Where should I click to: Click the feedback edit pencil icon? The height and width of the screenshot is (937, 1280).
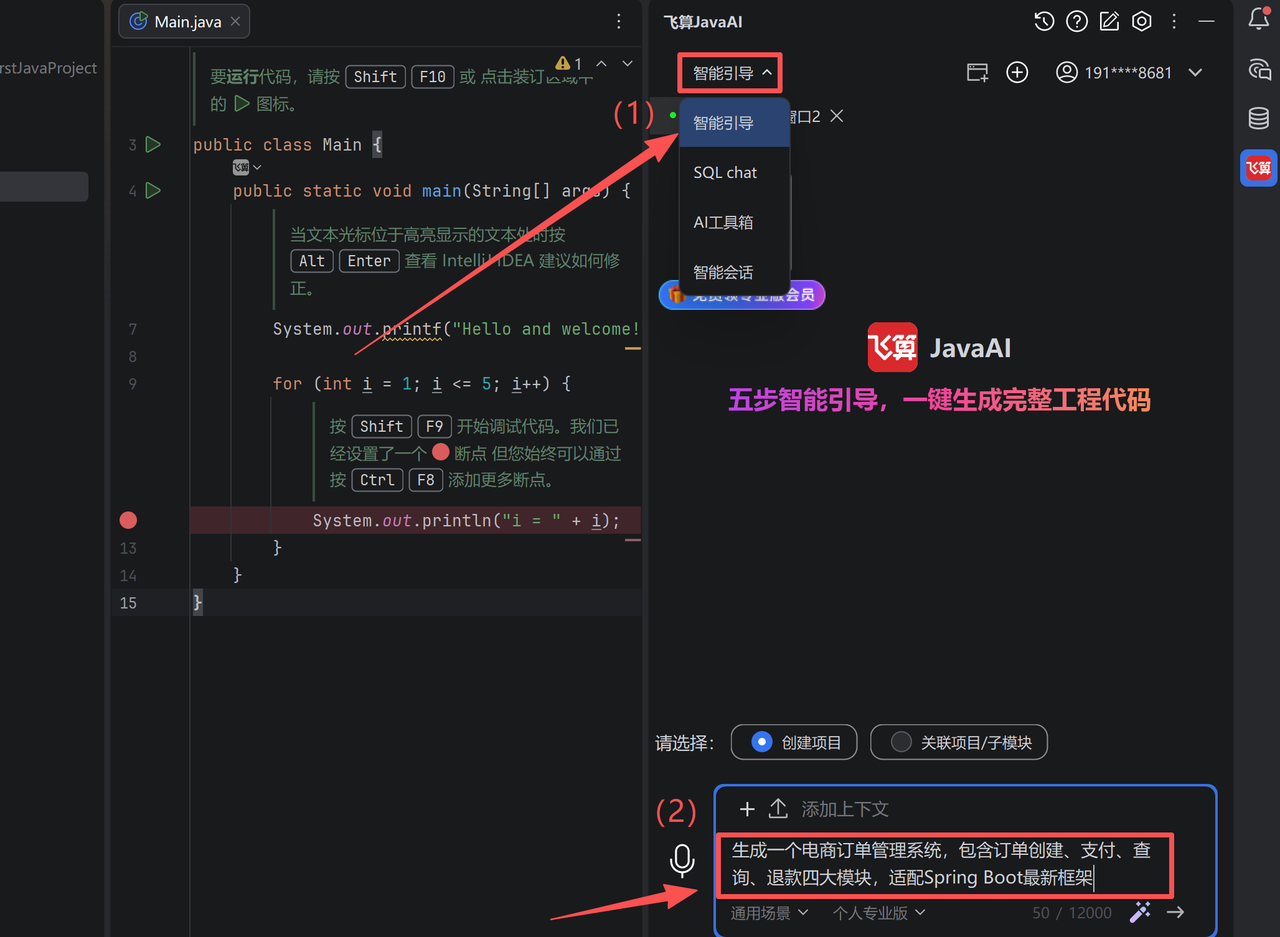pyautogui.click(x=1109, y=21)
